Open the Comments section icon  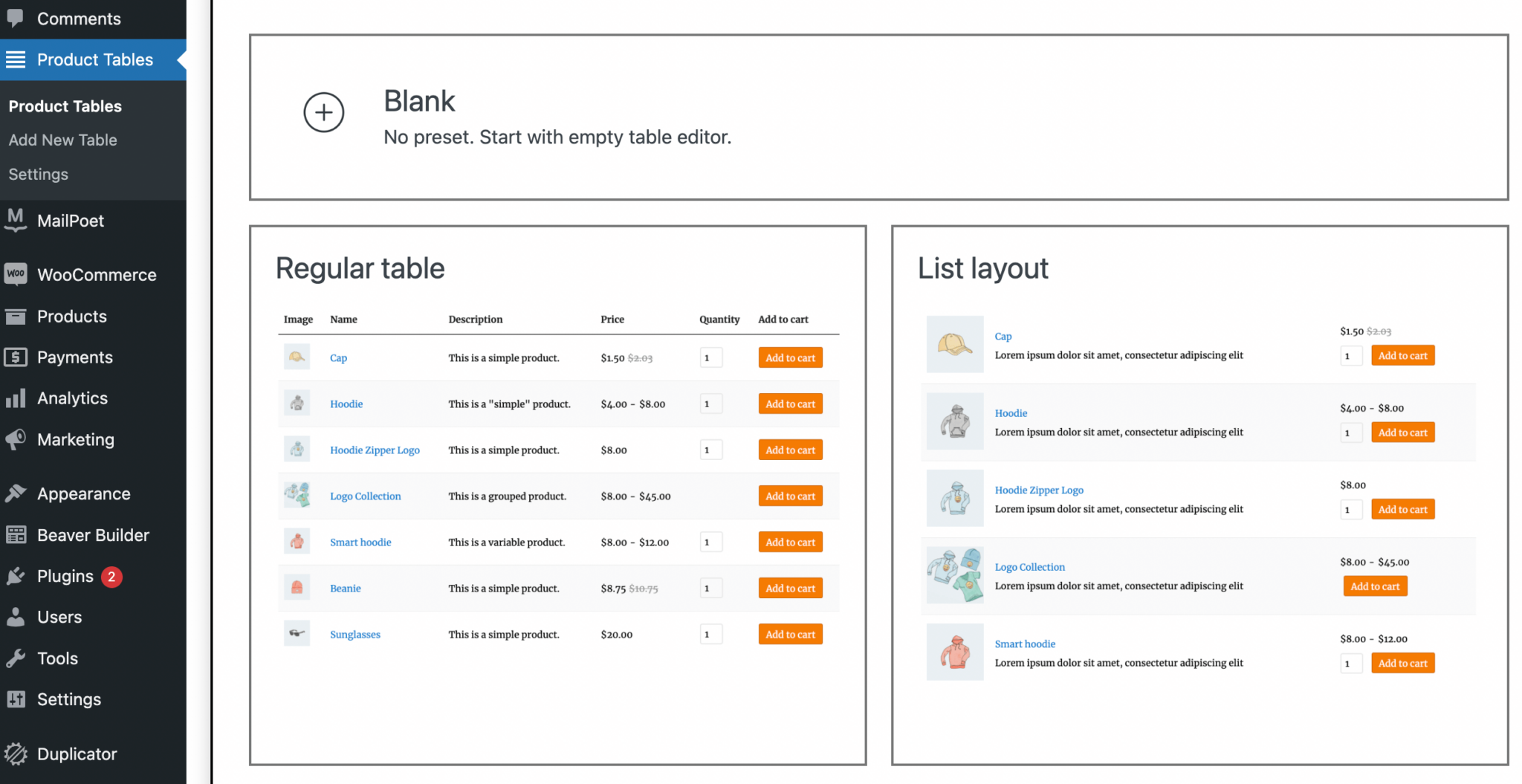[x=16, y=18]
